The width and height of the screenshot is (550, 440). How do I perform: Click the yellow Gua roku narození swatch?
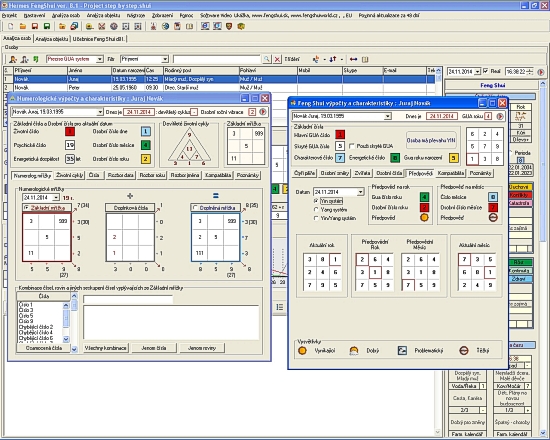point(454,158)
